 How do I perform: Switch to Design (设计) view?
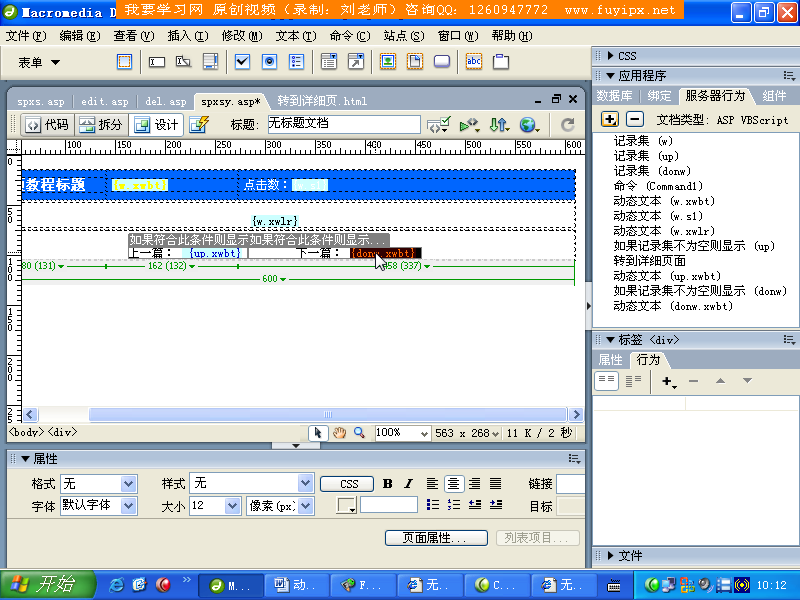[x=156, y=124]
